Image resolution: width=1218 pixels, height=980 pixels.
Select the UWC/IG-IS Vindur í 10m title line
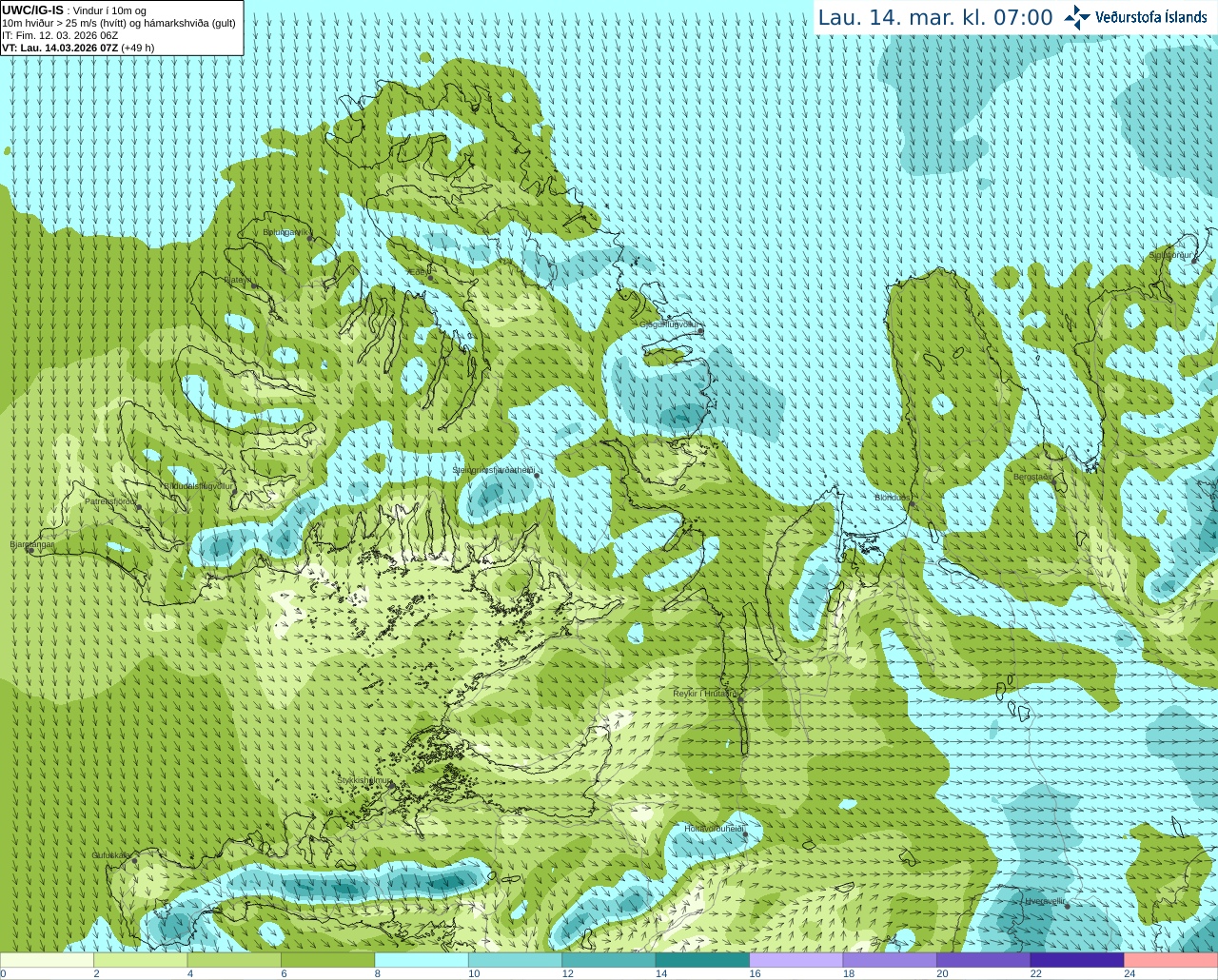click(x=74, y=10)
